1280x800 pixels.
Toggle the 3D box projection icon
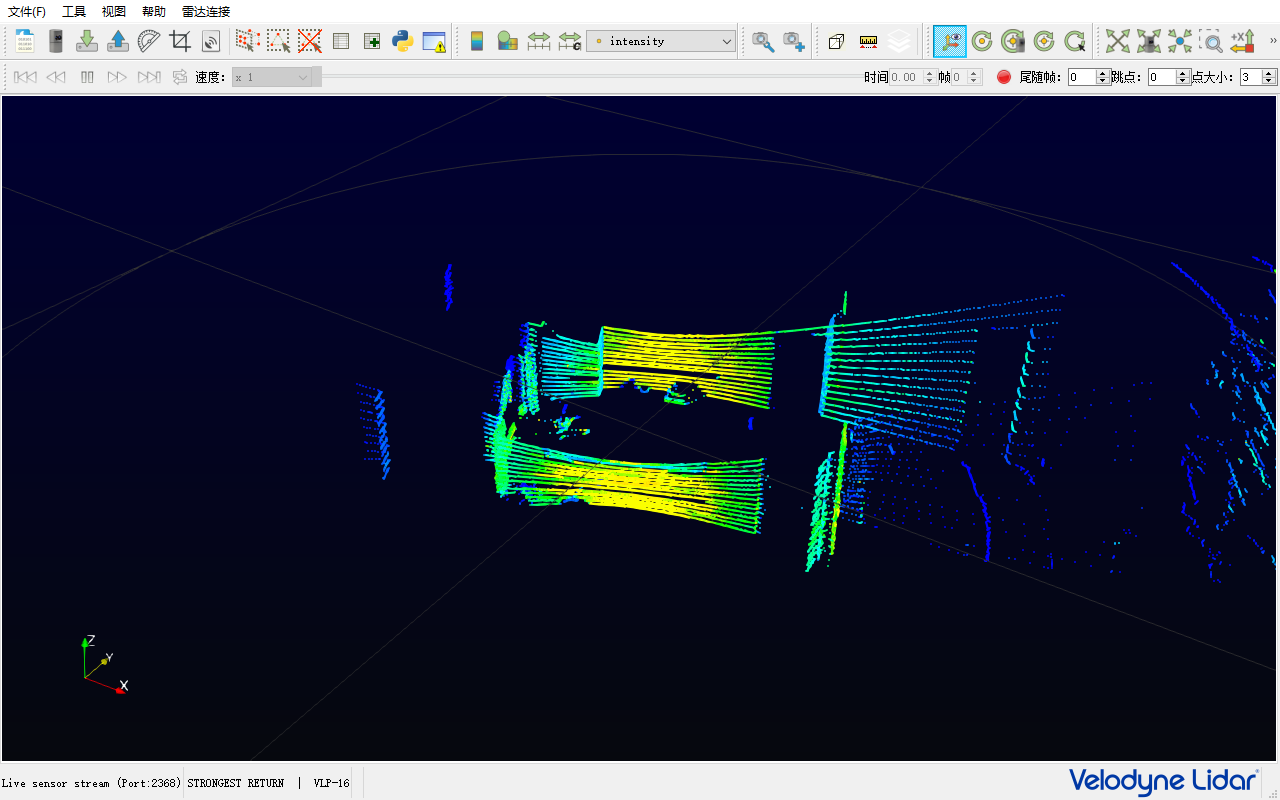[x=837, y=41]
